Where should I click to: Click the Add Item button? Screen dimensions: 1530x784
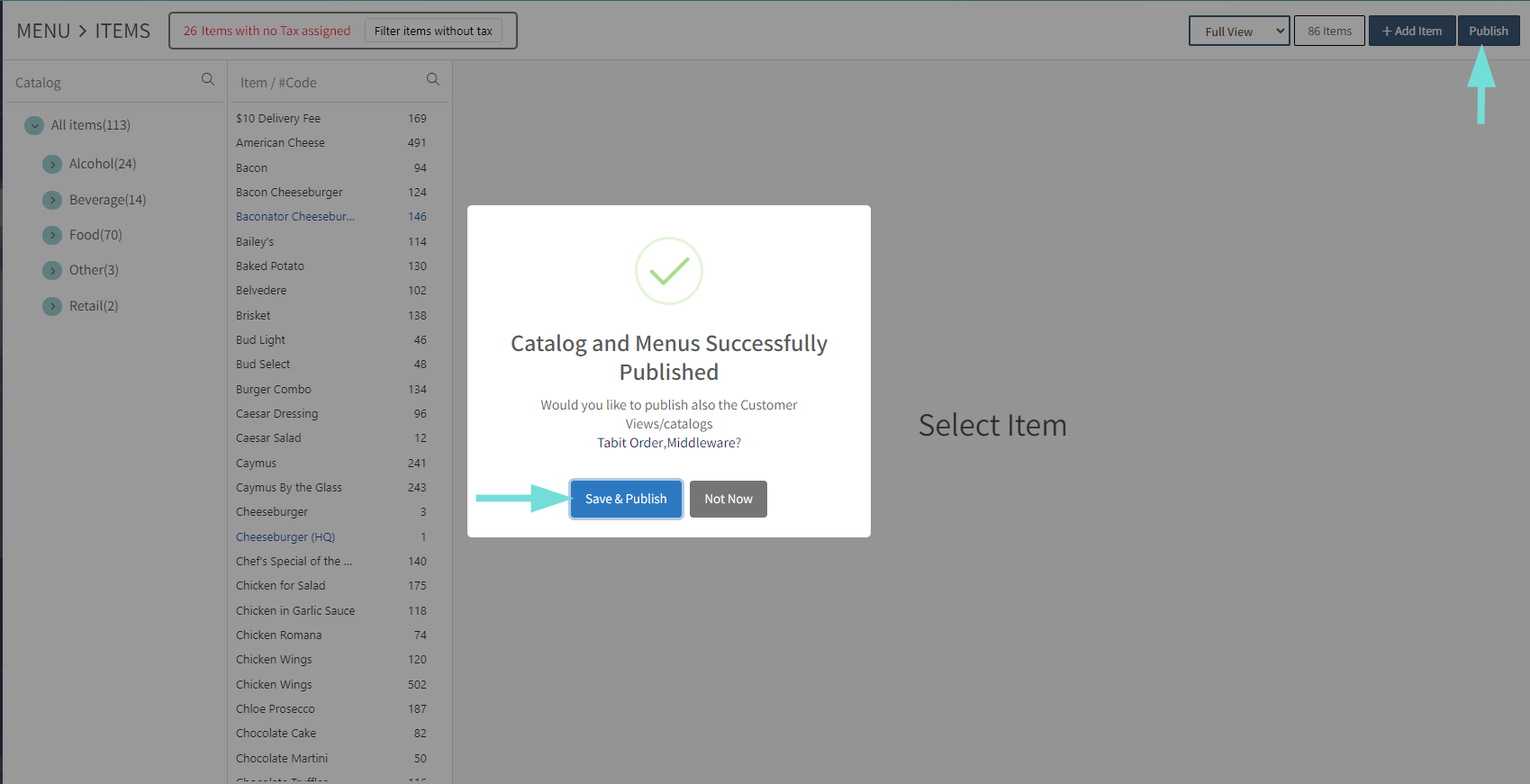pos(1412,31)
